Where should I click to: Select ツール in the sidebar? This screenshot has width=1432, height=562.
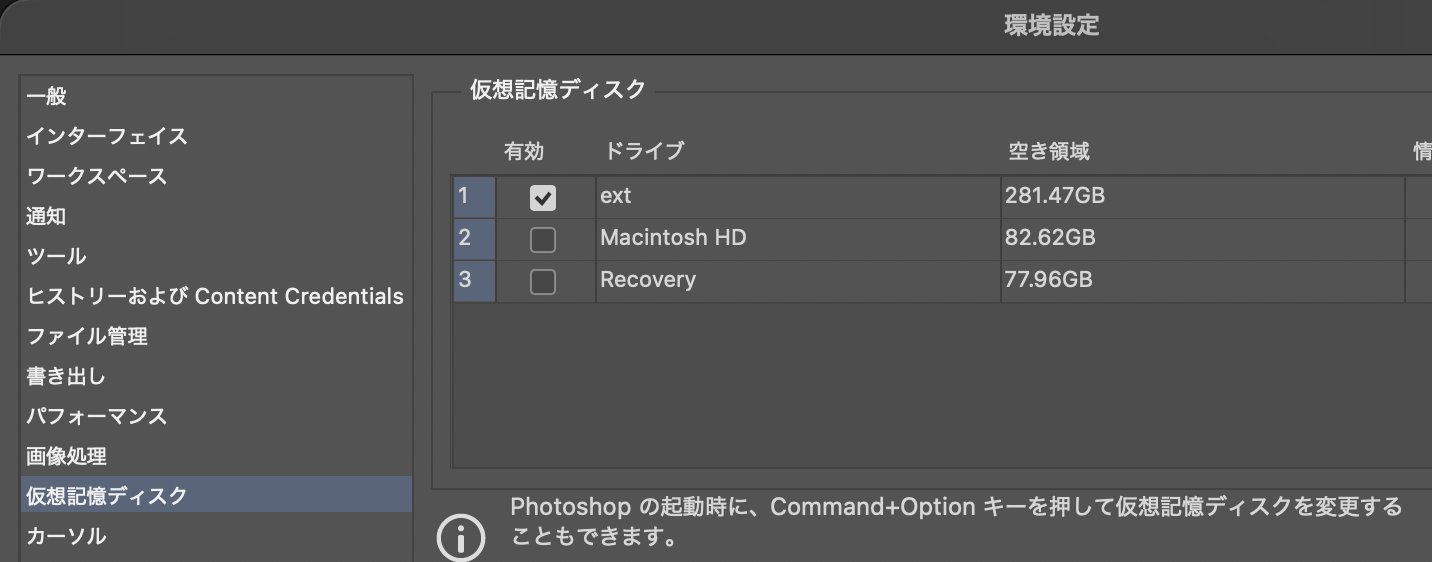coord(216,256)
